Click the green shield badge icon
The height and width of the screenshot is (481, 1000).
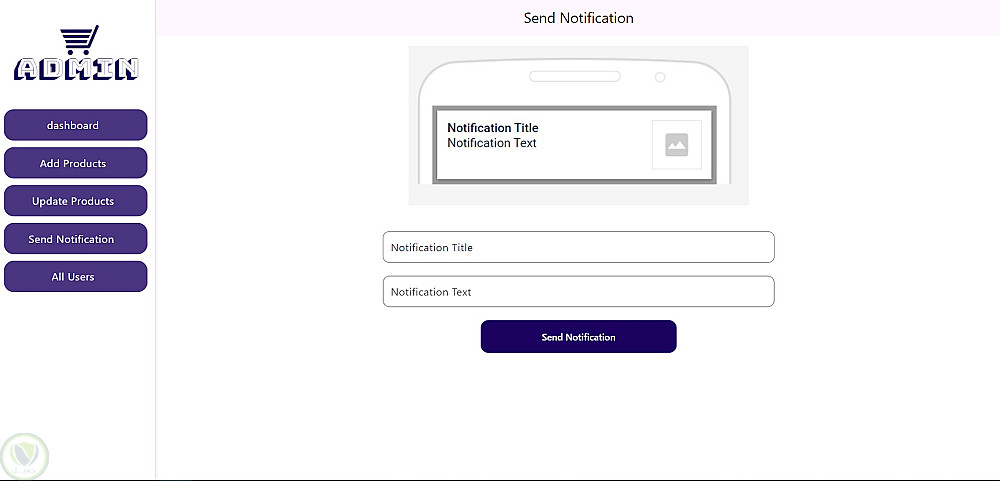click(25, 456)
